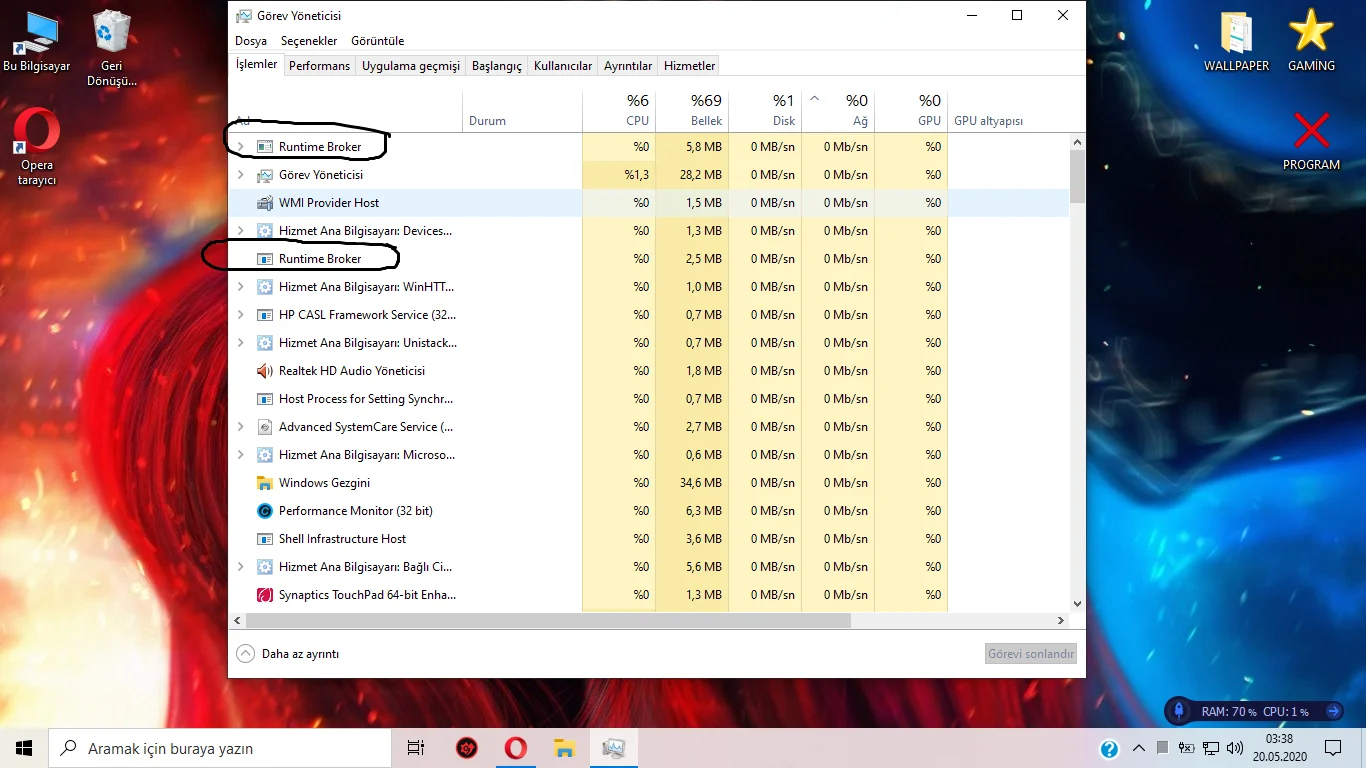Click the Advanced SystemCare Service process icon
Viewport: 1366px width, 768px height.
pyautogui.click(x=265, y=427)
